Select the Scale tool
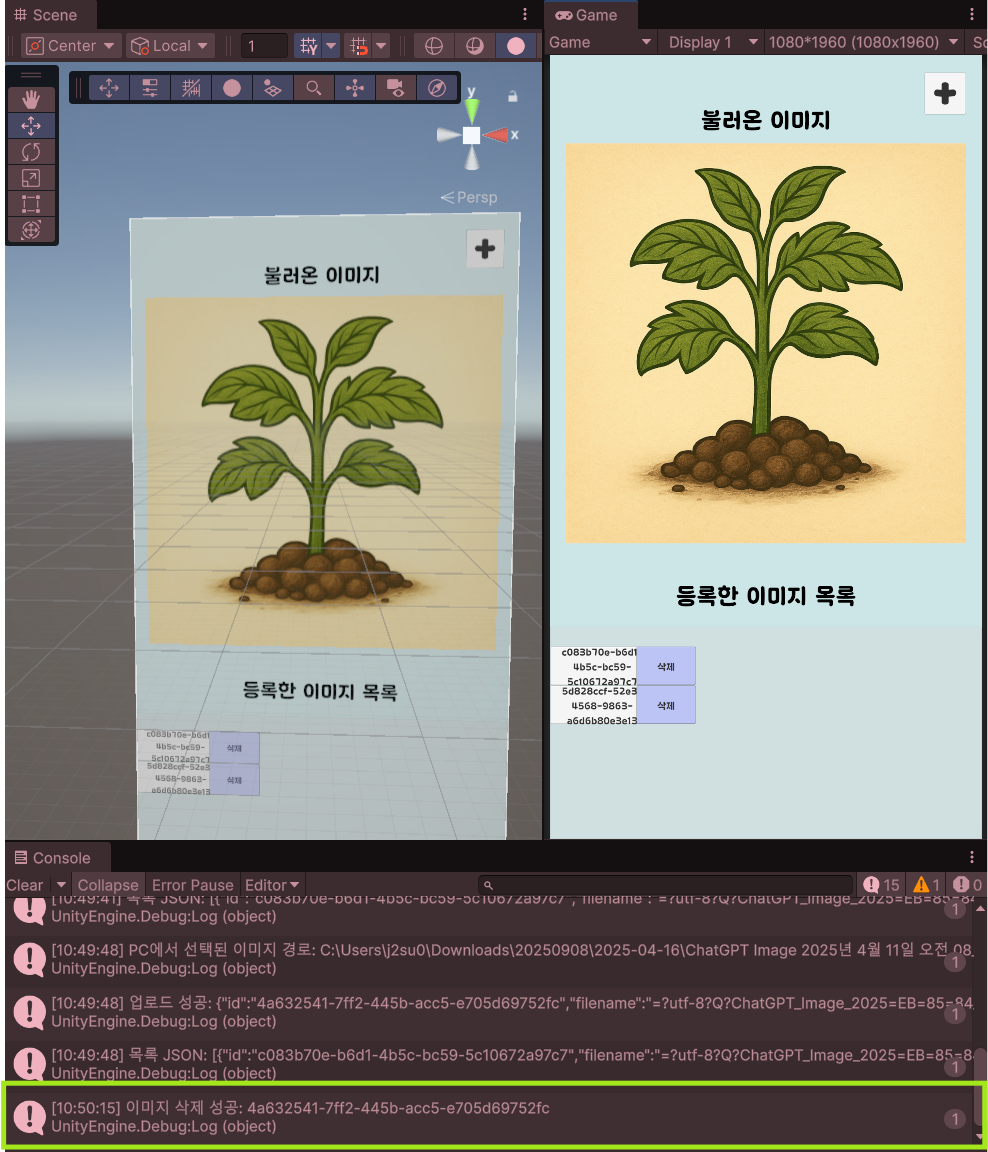The height and width of the screenshot is (1152, 988). tap(31, 178)
